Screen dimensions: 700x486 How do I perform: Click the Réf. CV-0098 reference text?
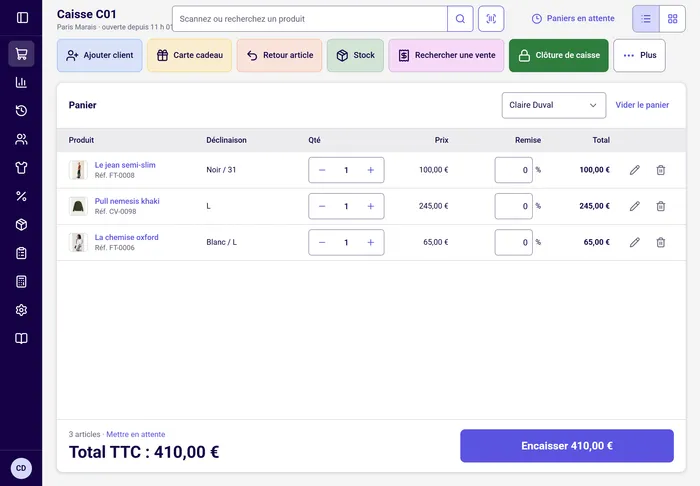(116, 212)
